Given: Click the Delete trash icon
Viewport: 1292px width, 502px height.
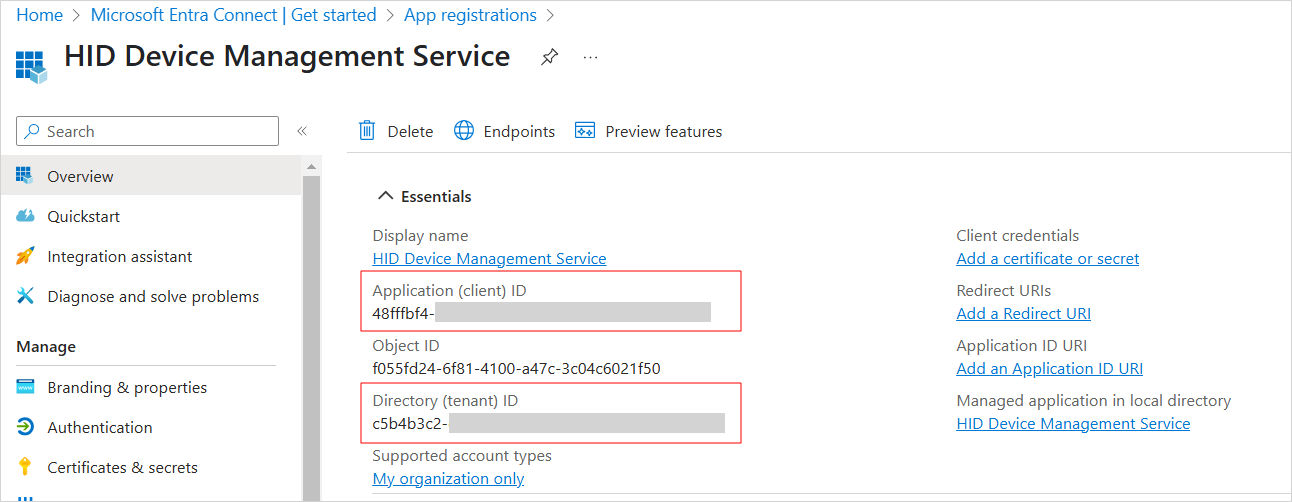Looking at the screenshot, I should tap(367, 131).
